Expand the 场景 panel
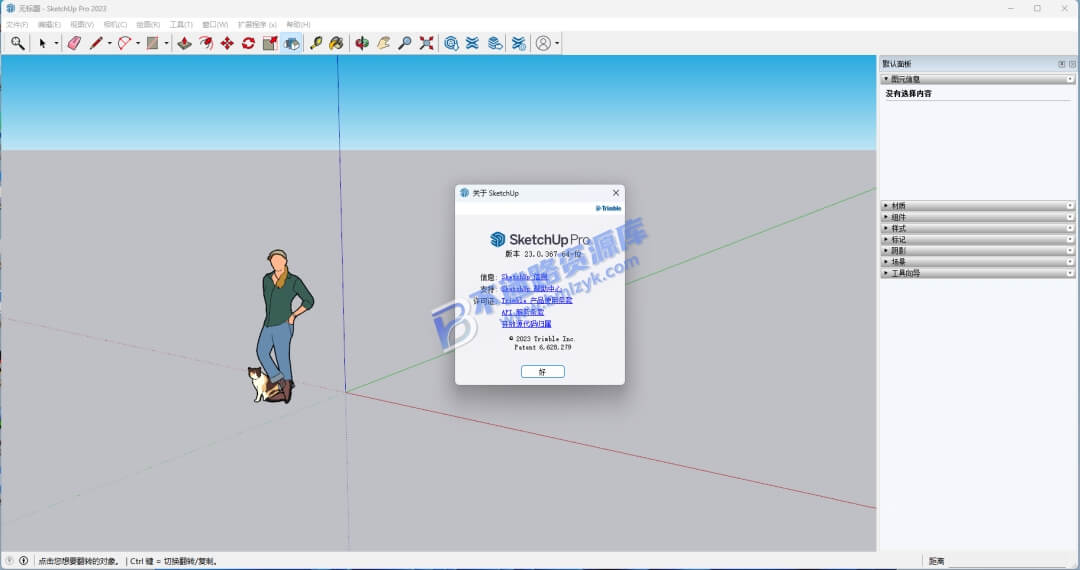The width and height of the screenshot is (1080, 570). pyautogui.click(x=978, y=262)
